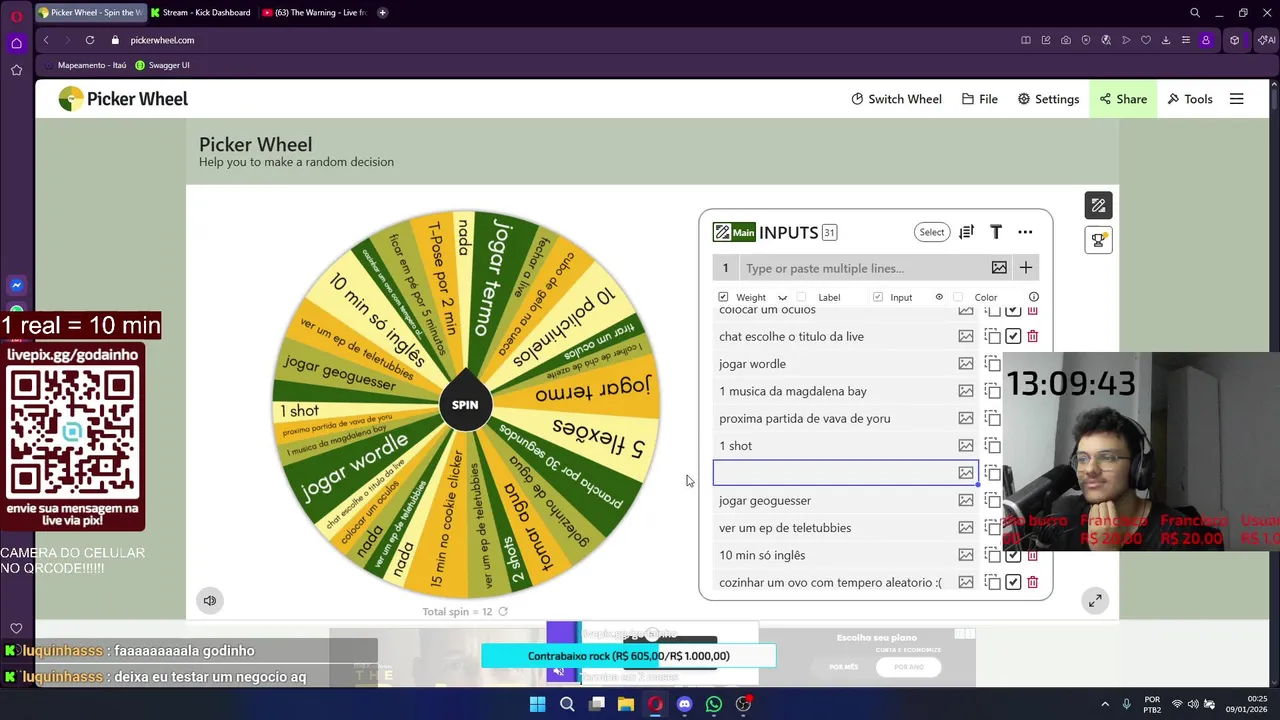
Task: Click the Select button in INPUTS panel
Action: click(932, 232)
